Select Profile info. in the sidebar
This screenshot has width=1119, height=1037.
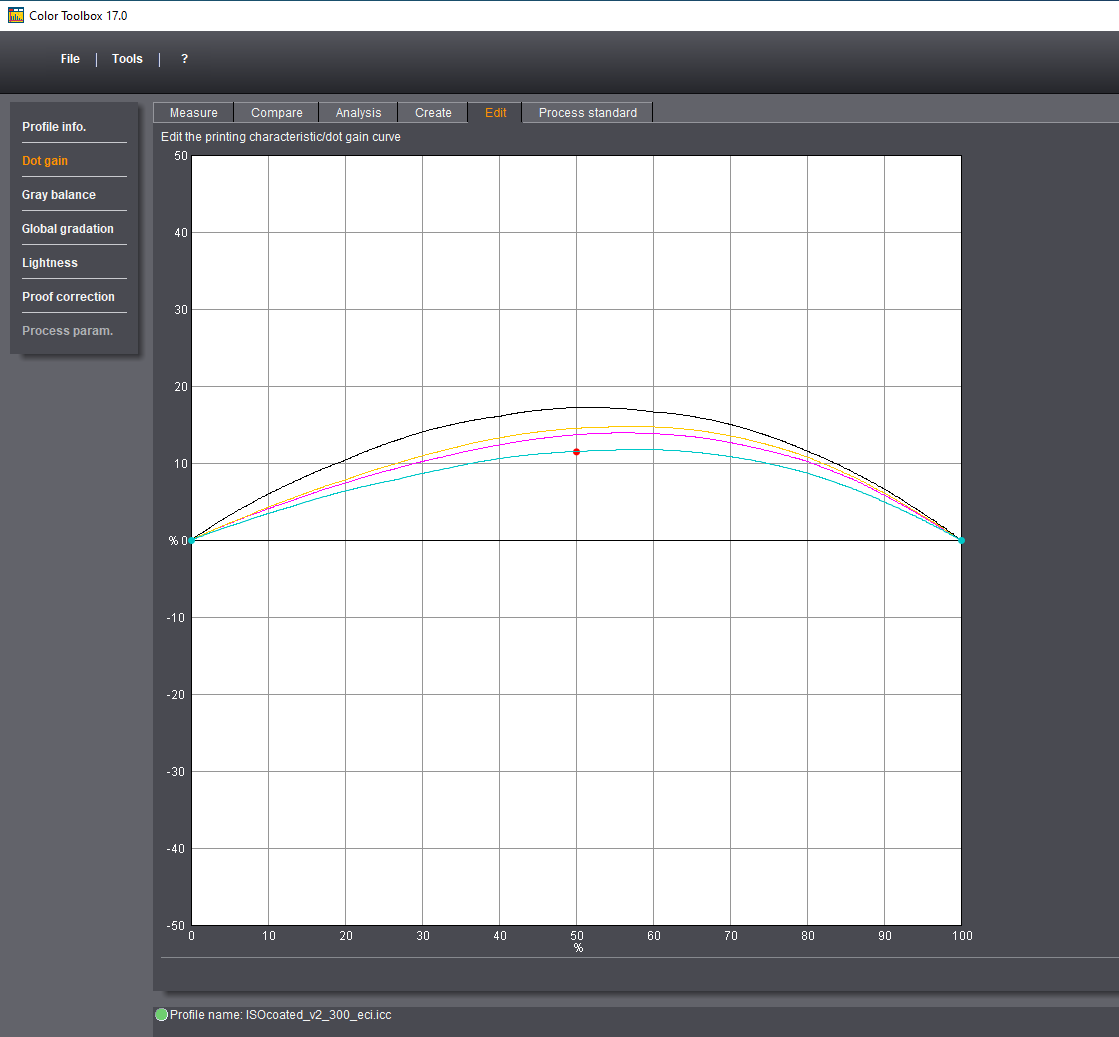point(54,127)
